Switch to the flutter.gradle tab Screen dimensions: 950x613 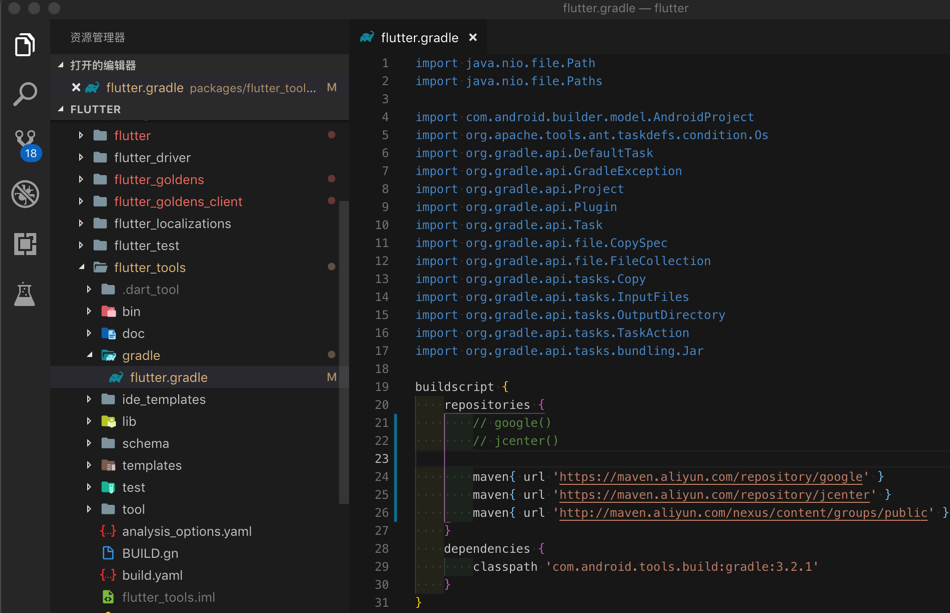pos(418,38)
